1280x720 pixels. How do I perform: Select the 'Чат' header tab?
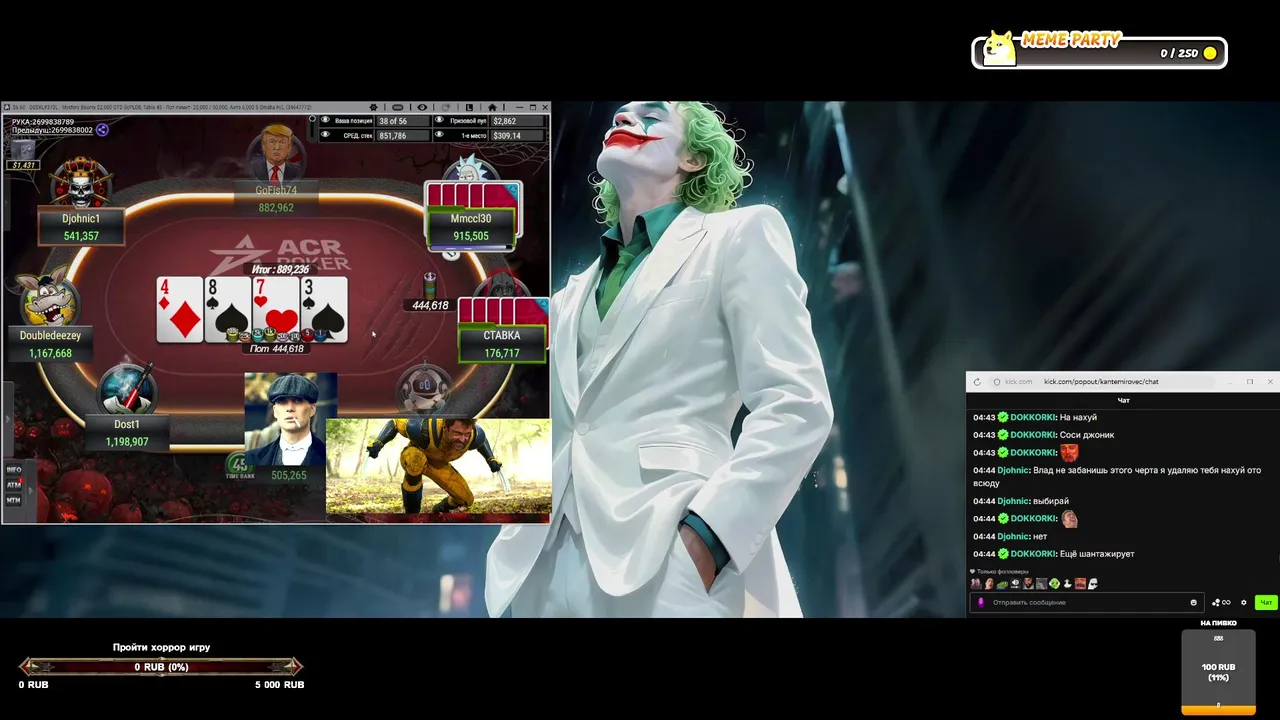[x=1123, y=400]
